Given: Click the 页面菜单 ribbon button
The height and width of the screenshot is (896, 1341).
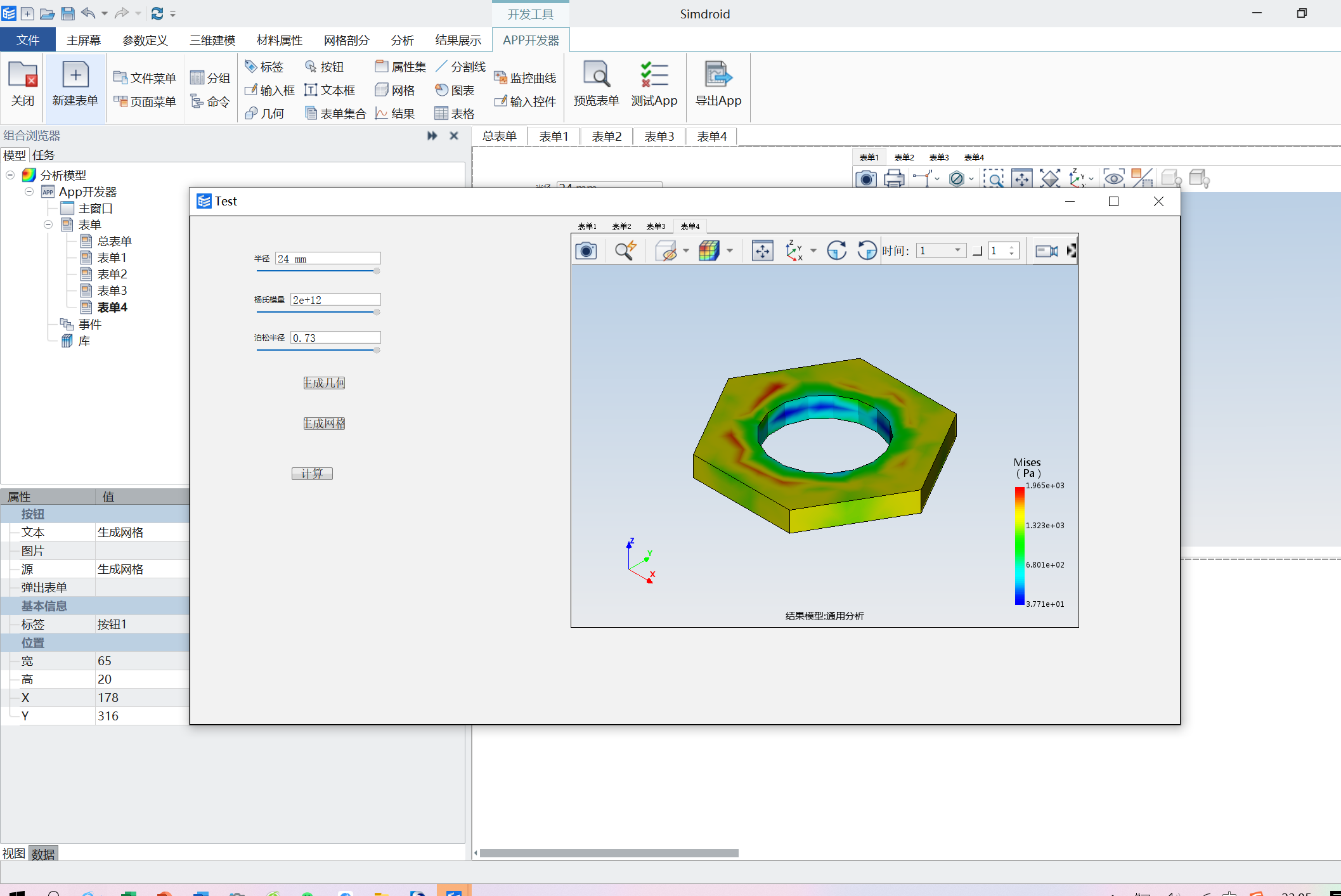Looking at the screenshot, I should coord(145,101).
